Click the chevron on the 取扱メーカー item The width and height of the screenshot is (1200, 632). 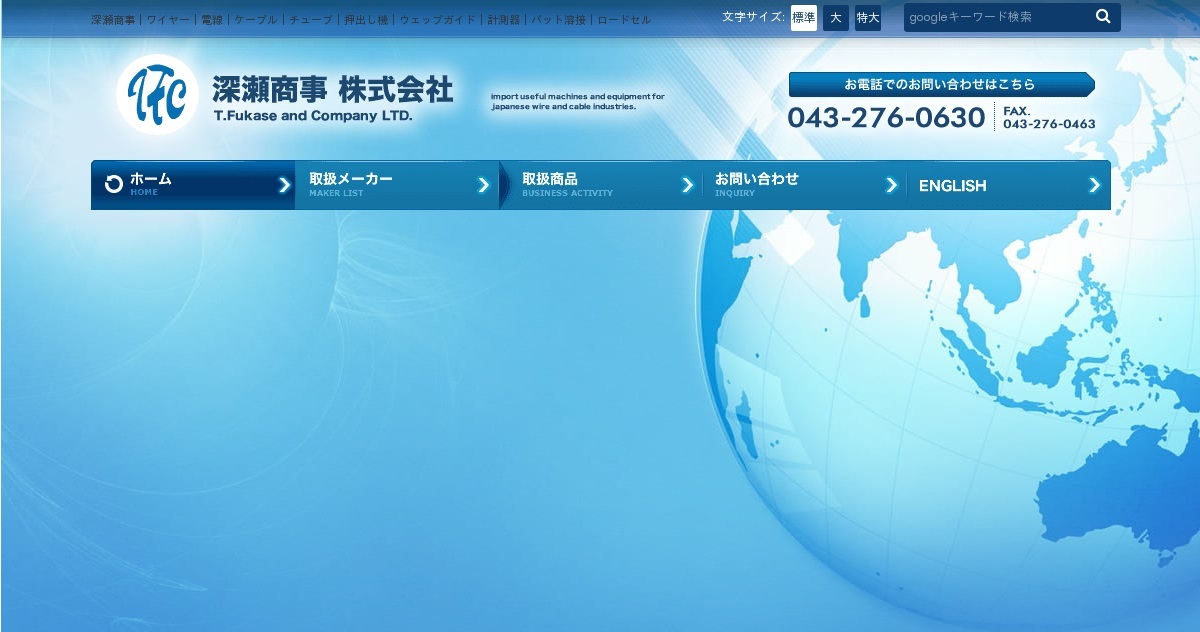pos(484,185)
